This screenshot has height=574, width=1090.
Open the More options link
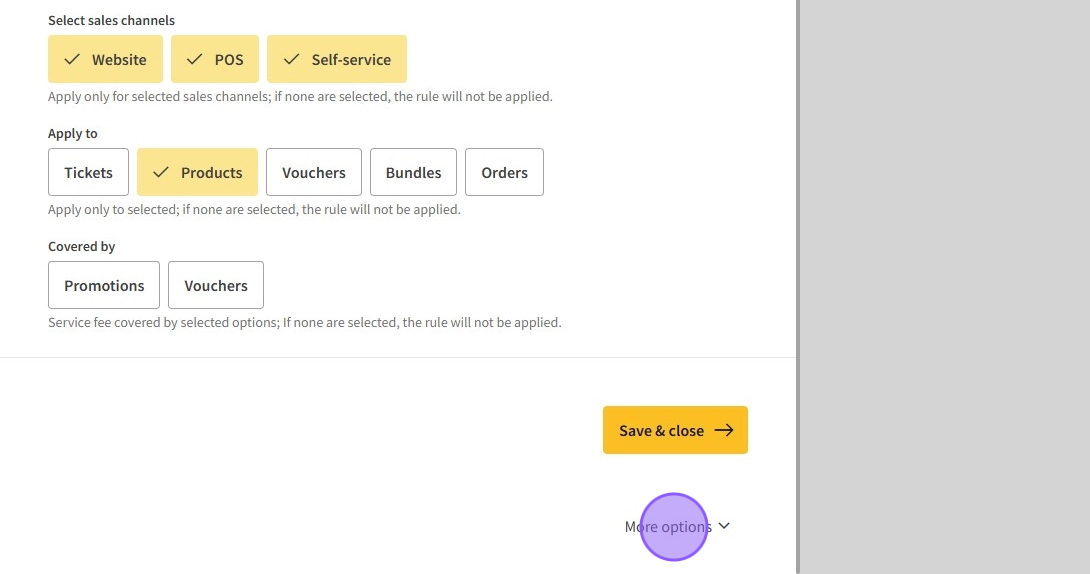(x=667, y=526)
